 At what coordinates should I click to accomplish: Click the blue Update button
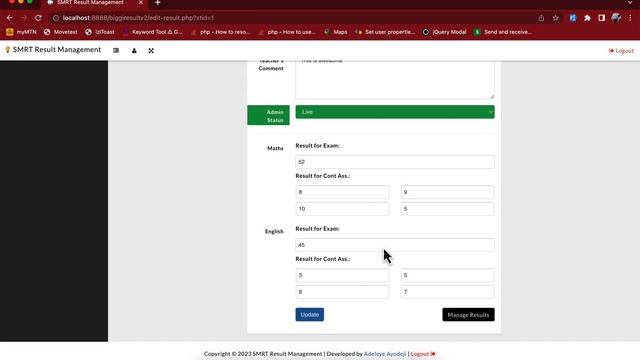309,315
